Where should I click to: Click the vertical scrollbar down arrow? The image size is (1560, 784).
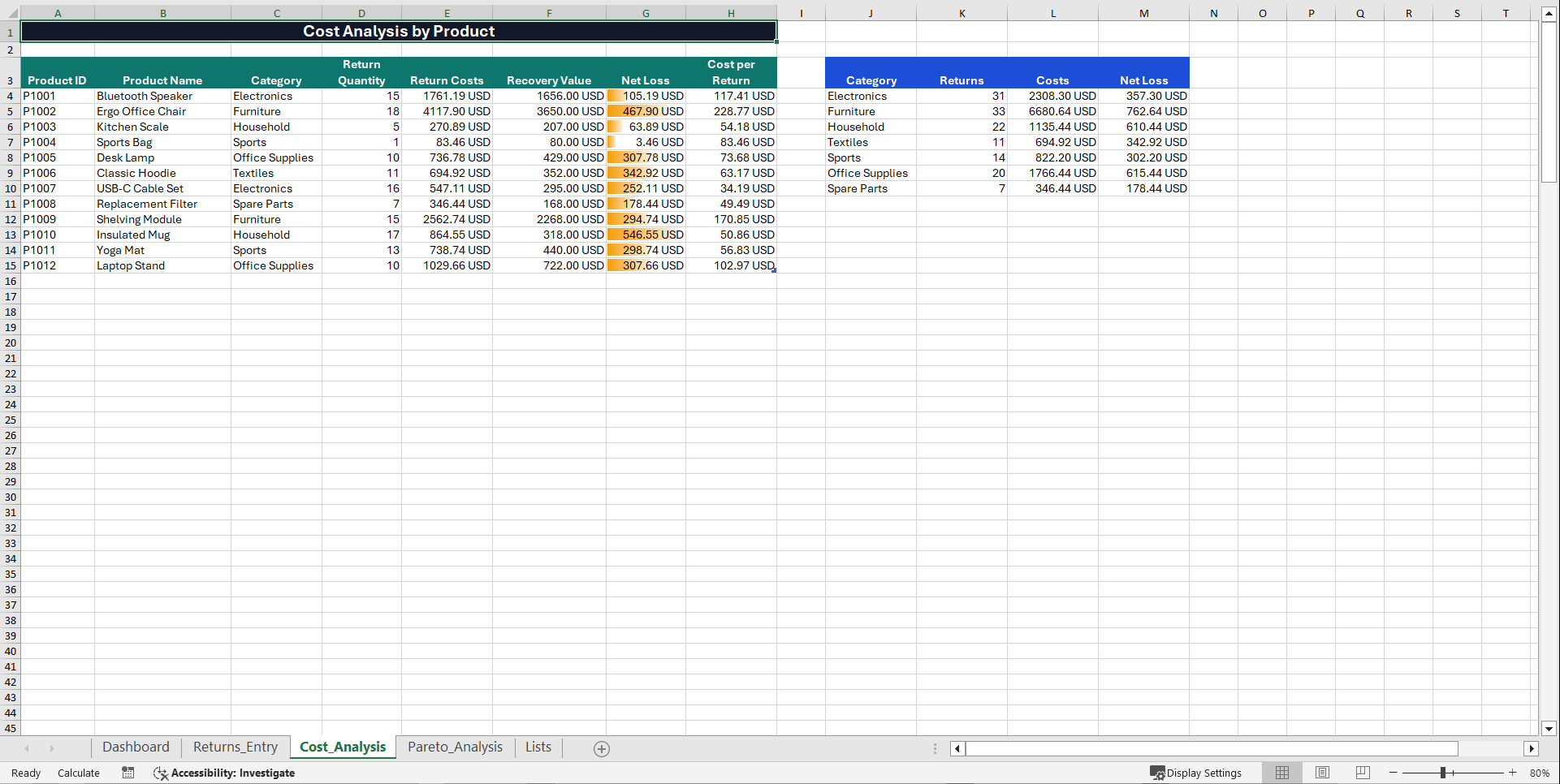coord(1549,729)
